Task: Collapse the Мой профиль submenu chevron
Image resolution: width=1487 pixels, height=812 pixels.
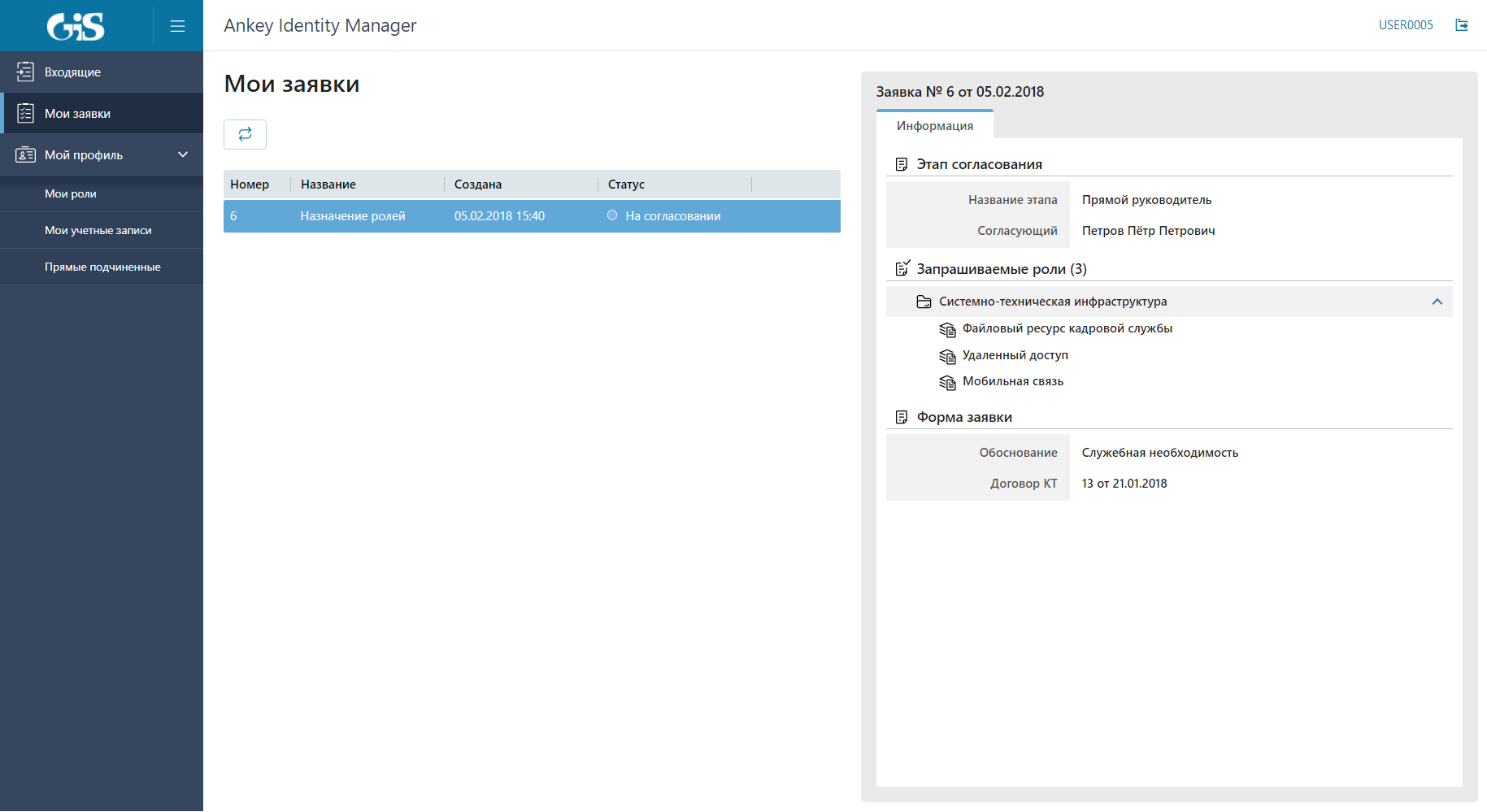Action: point(183,154)
